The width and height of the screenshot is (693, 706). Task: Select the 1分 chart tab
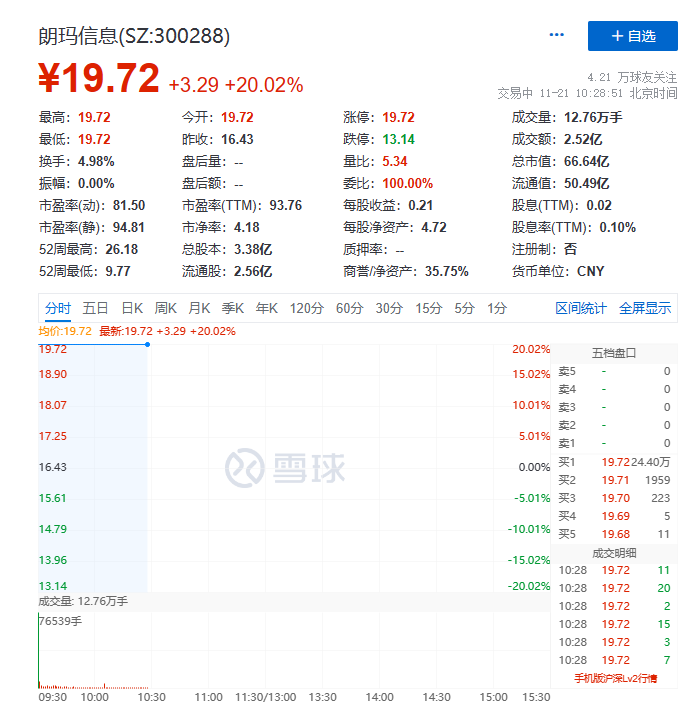click(497, 308)
